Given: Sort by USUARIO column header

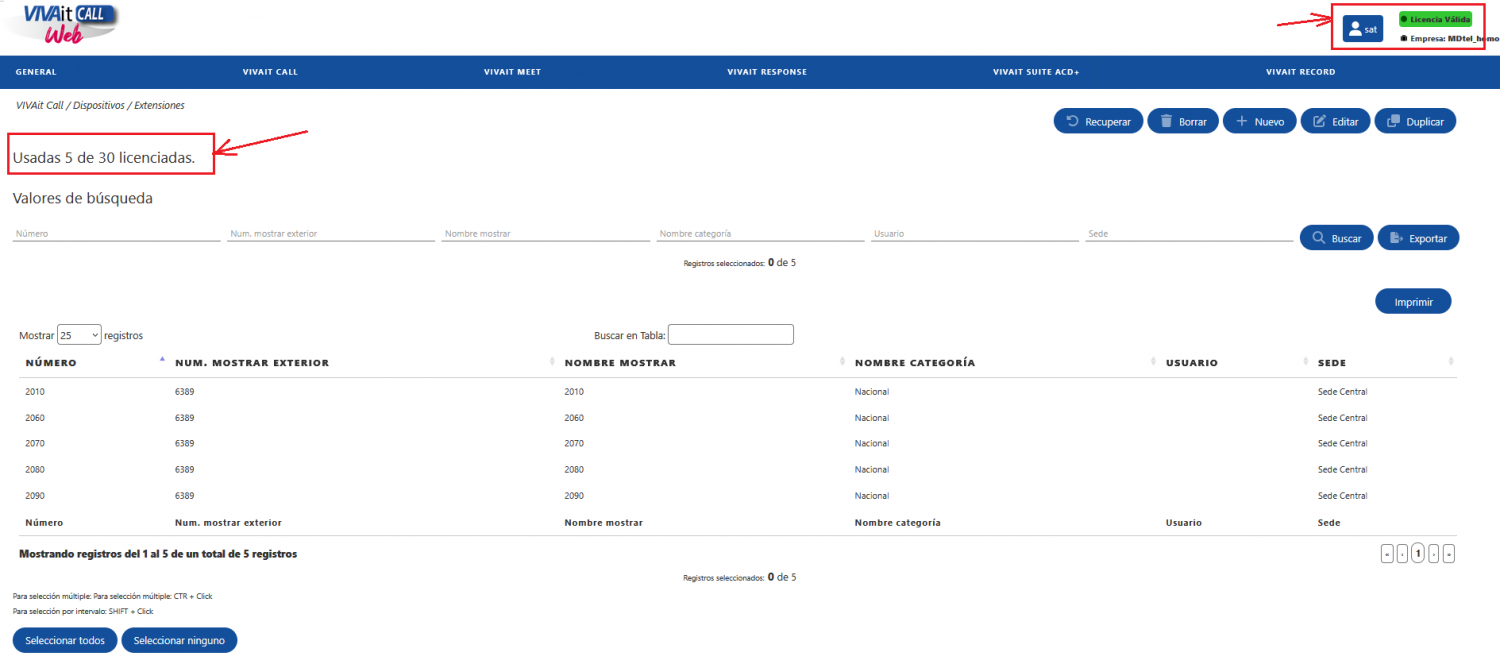Looking at the screenshot, I should [x=1236, y=362].
